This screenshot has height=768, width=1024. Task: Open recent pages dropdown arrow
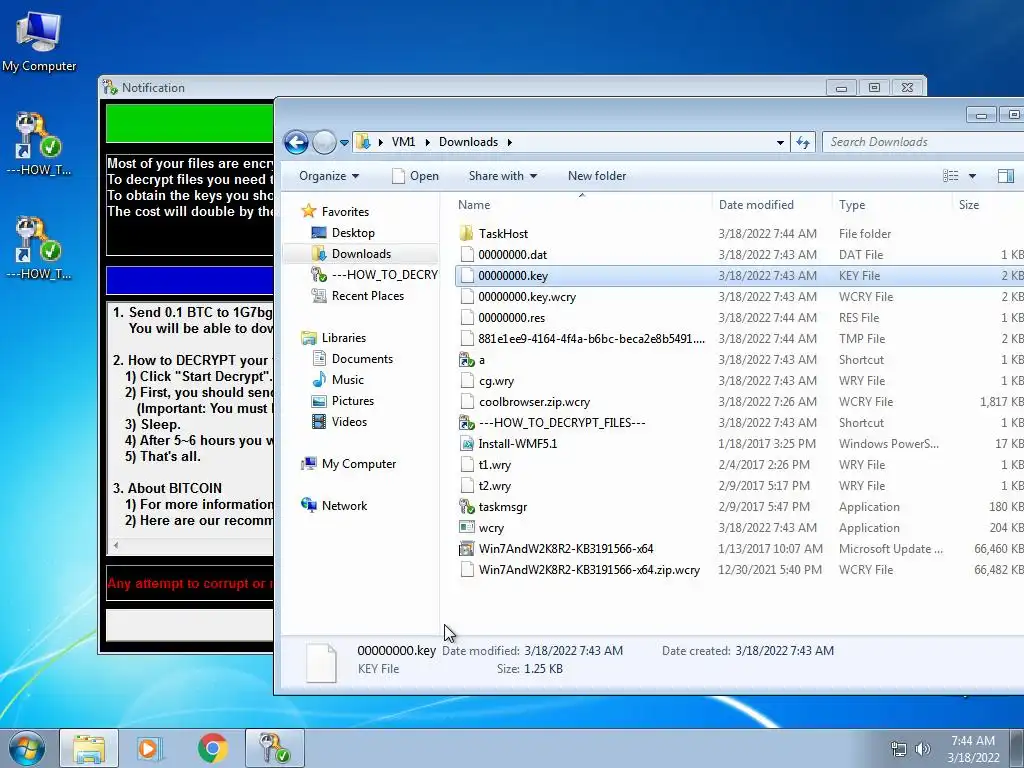pos(344,142)
